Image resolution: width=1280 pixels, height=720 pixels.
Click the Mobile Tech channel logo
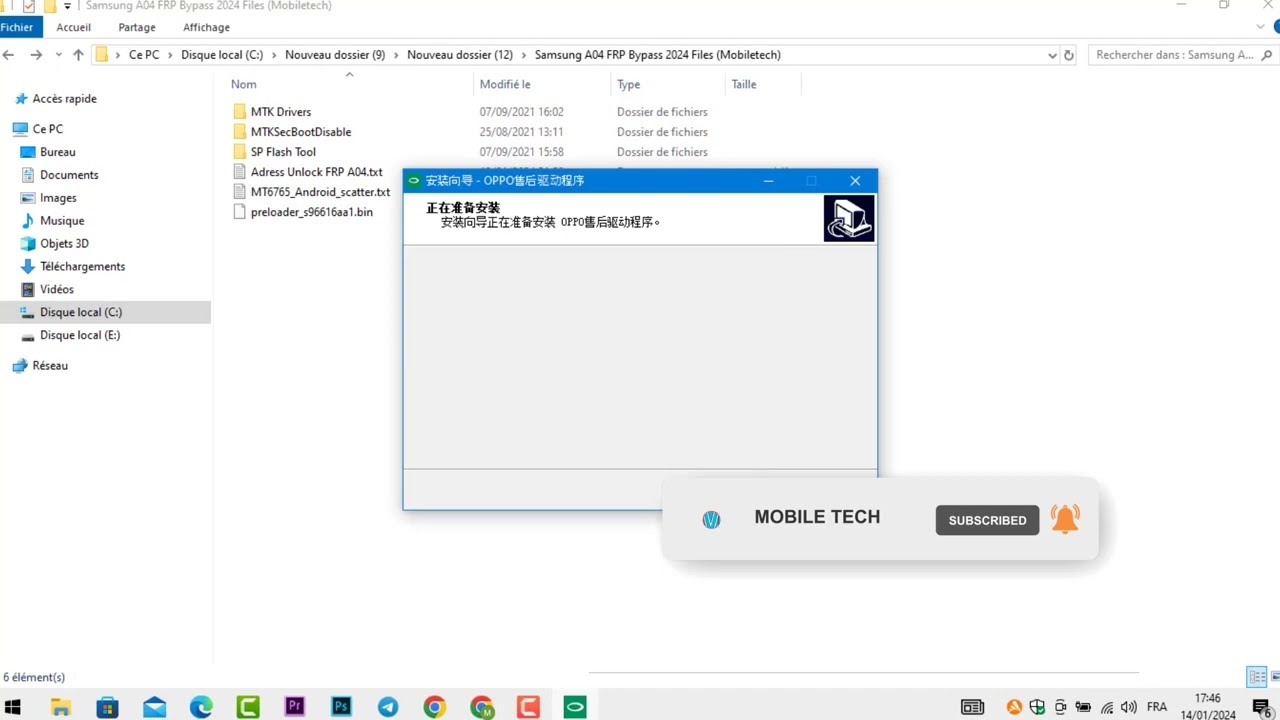[711, 519]
